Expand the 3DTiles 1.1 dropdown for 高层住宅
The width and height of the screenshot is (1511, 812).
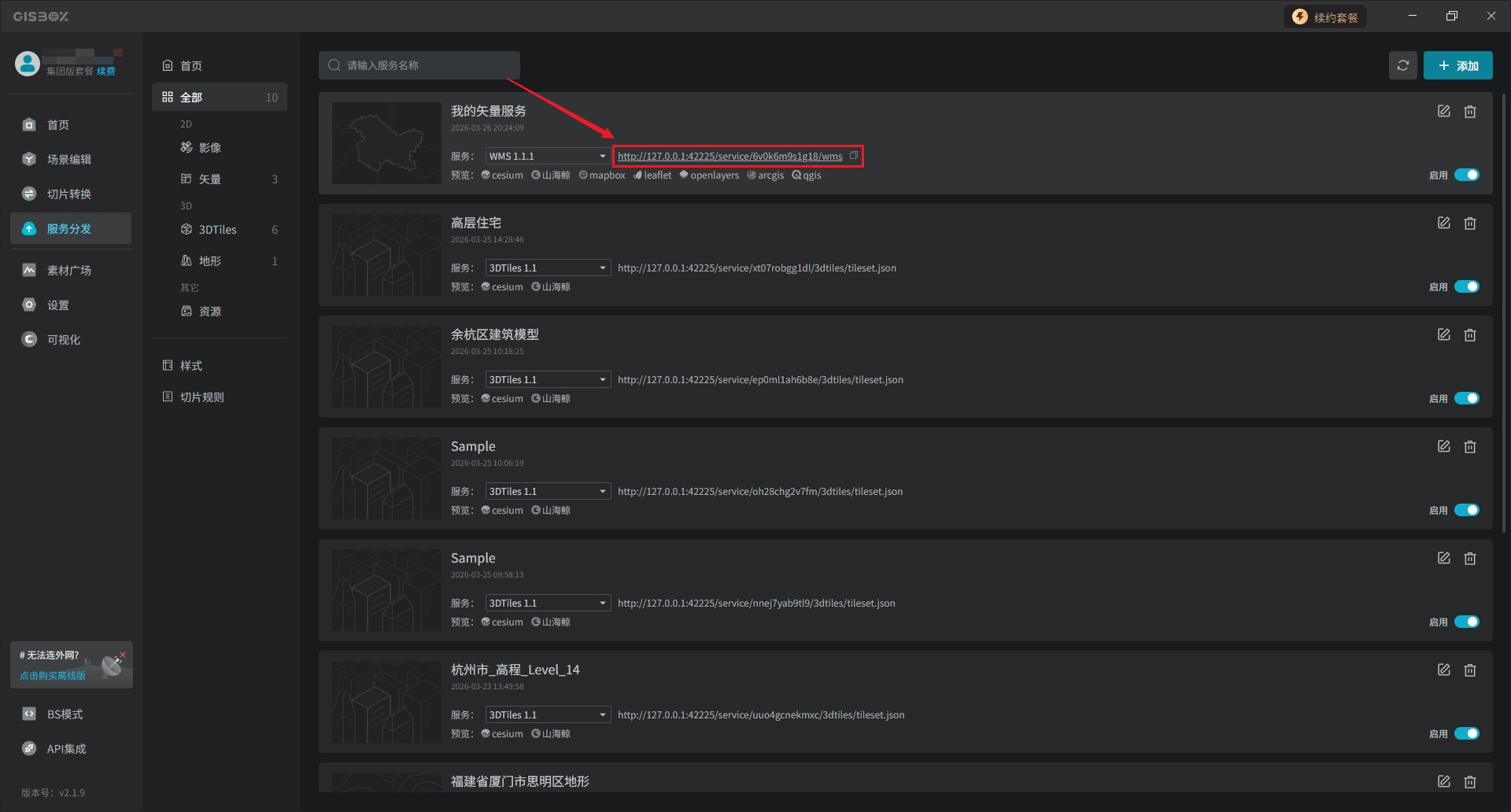pos(548,268)
